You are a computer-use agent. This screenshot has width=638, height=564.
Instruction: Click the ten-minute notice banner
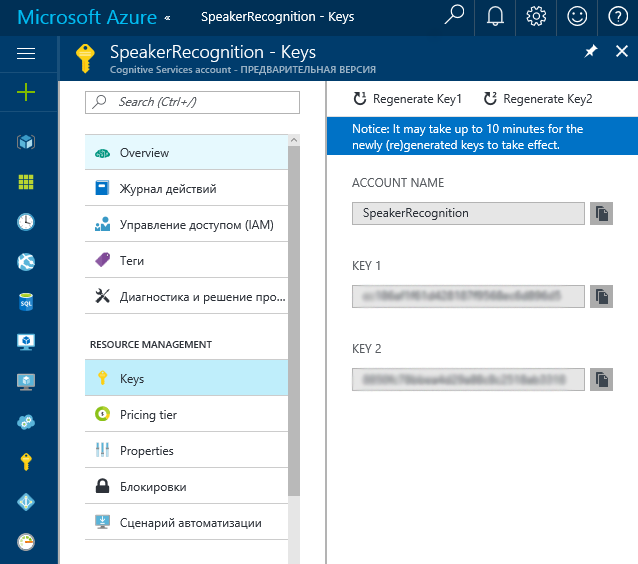(482, 137)
